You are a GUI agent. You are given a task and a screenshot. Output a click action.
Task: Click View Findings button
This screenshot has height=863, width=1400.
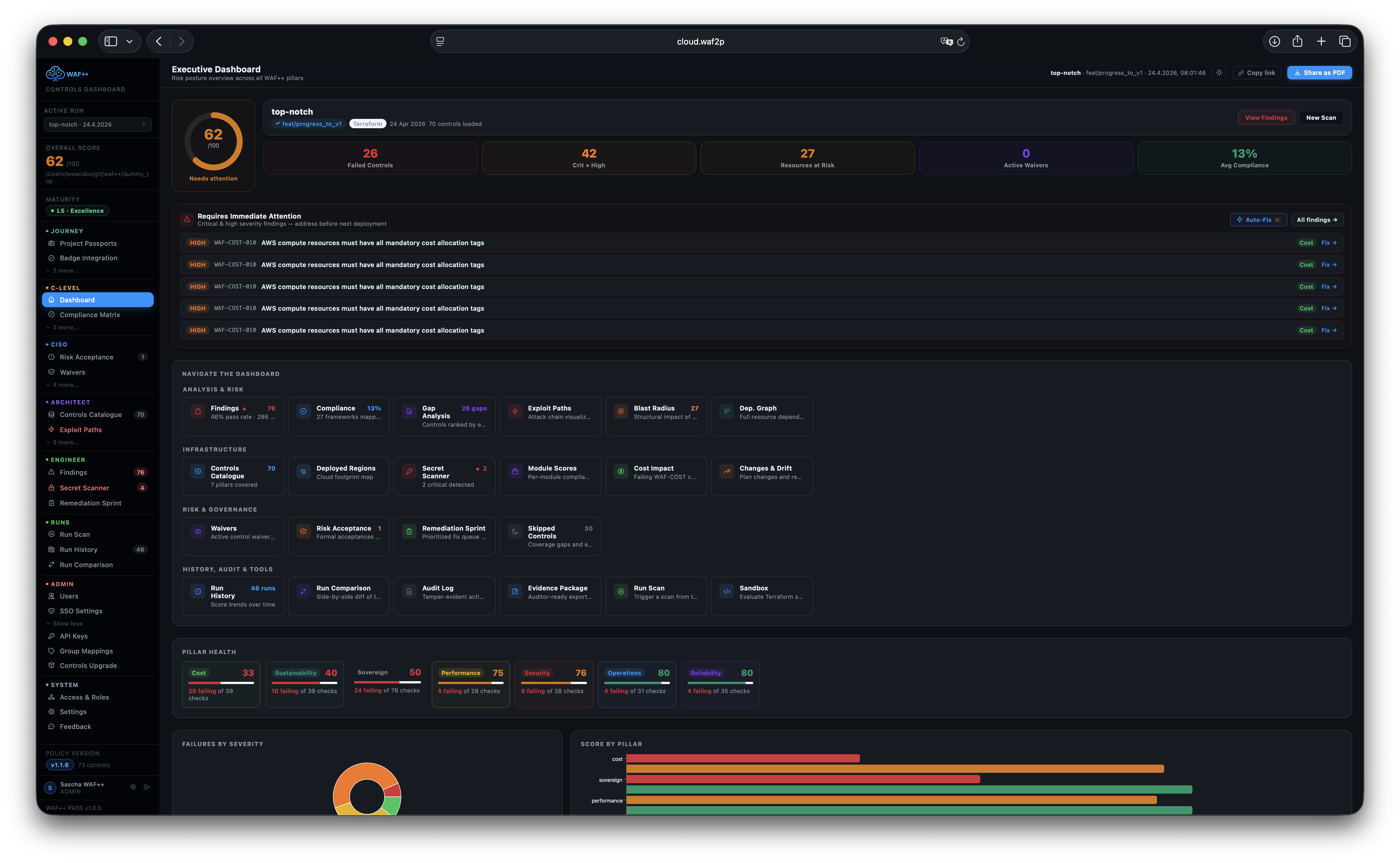[x=1266, y=118]
